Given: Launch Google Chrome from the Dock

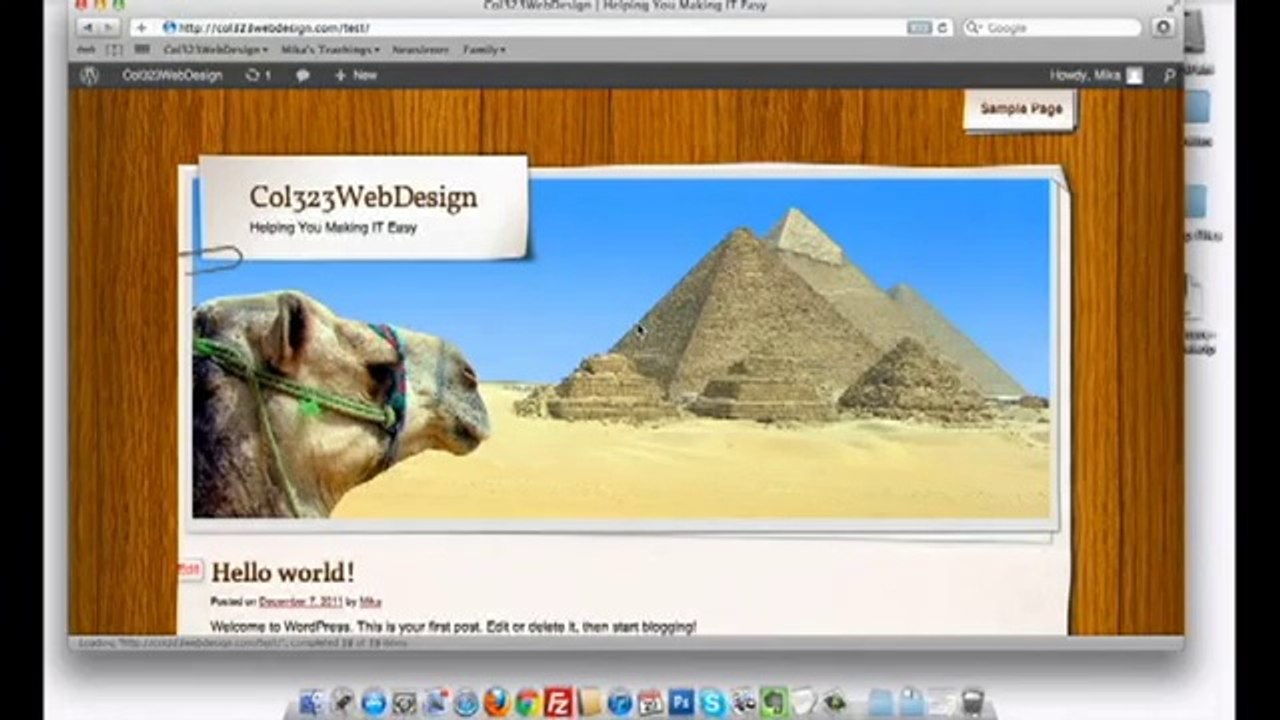Looking at the screenshot, I should pyautogui.click(x=528, y=703).
